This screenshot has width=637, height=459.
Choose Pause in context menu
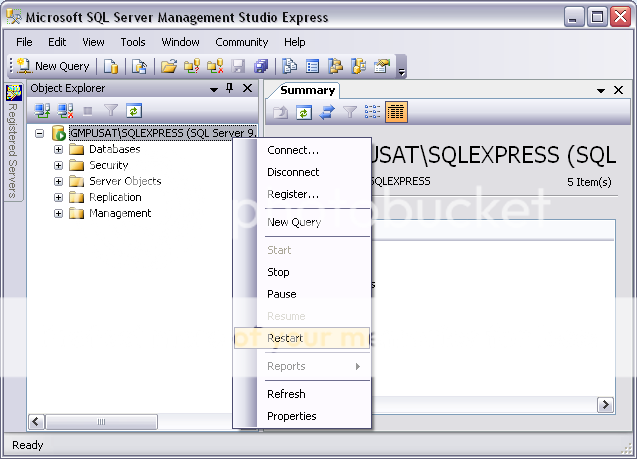click(x=302, y=294)
